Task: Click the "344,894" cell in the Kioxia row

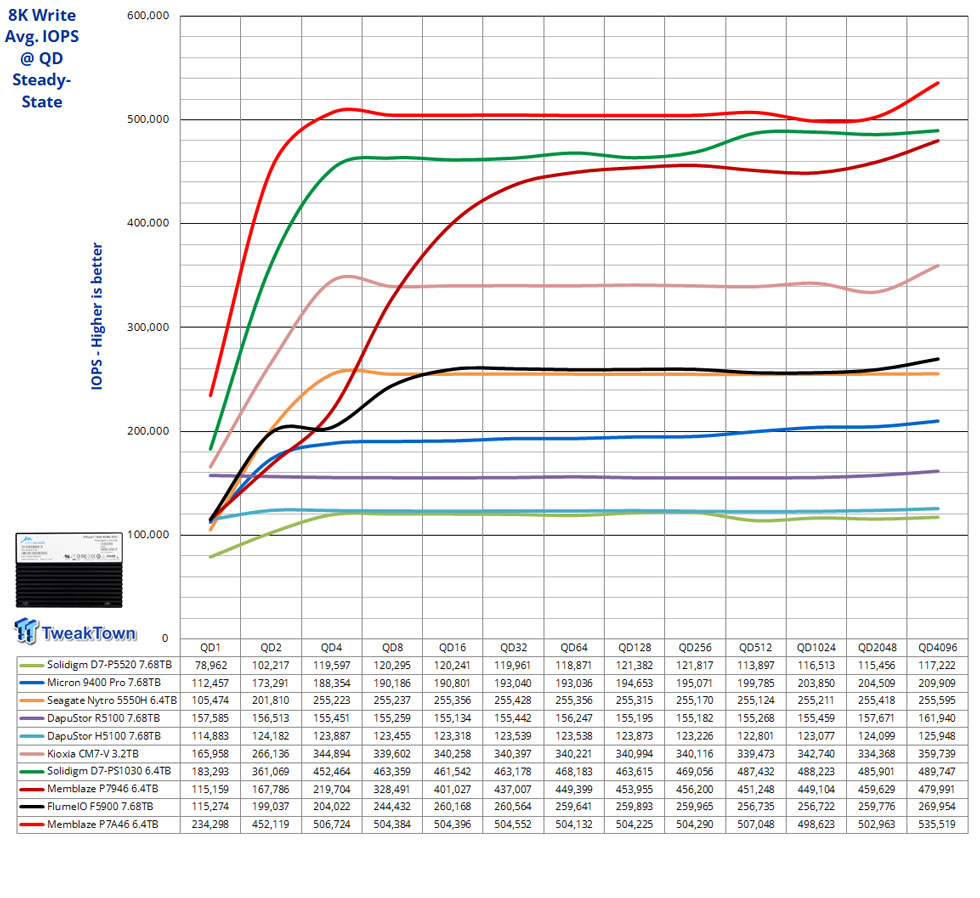Action: click(331, 754)
